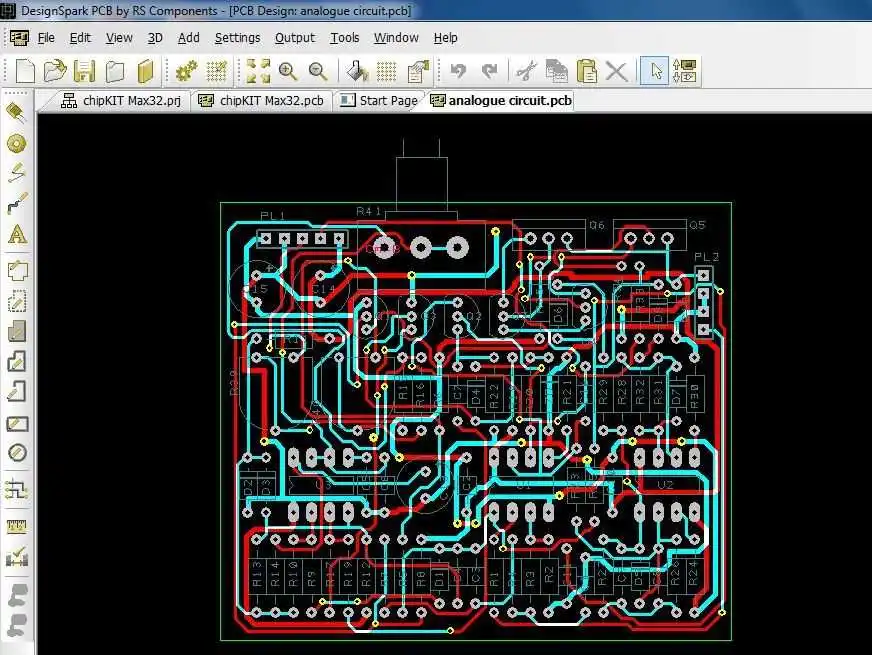The height and width of the screenshot is (655, 872).
Task: Select the Zoom Out tool
Action: (318, 70)
